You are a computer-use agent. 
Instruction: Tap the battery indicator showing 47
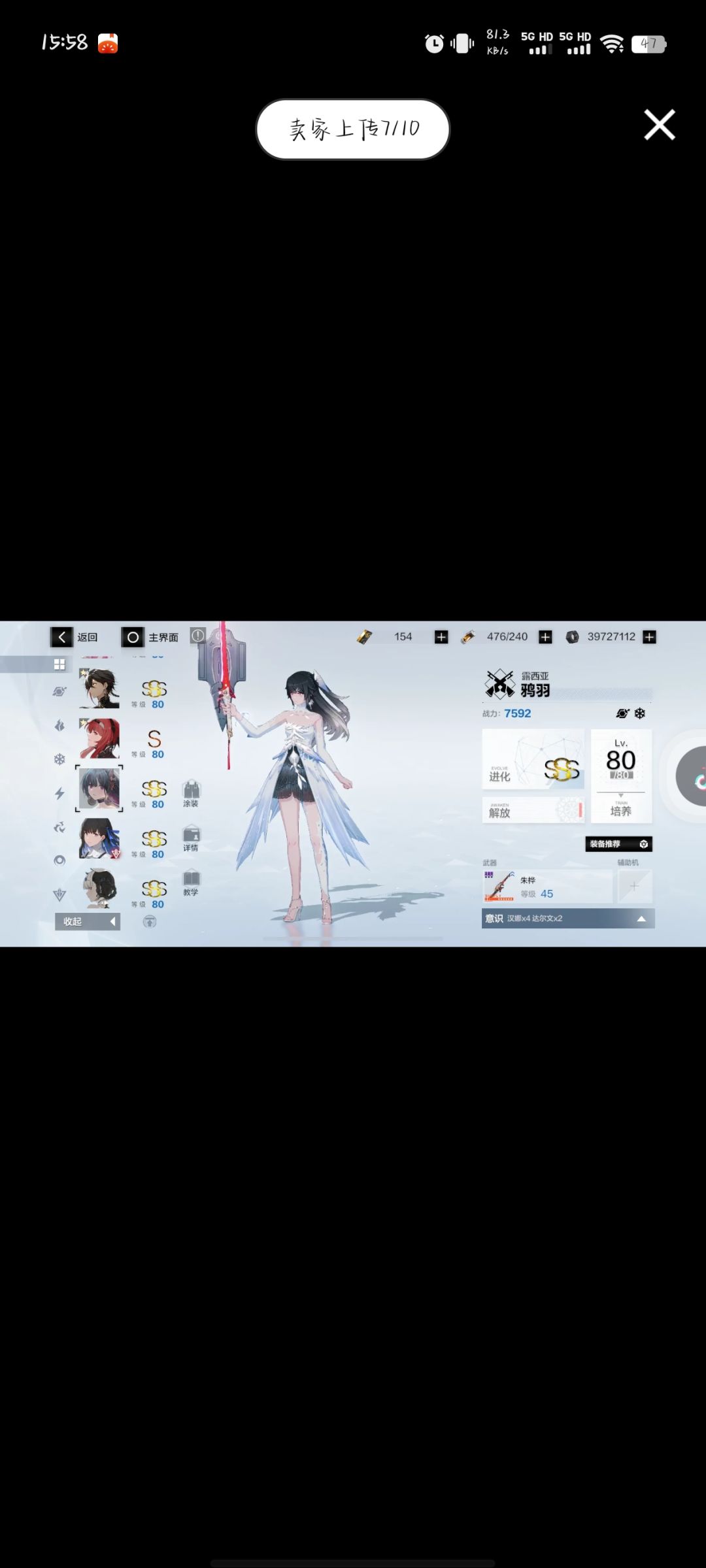point(648,44)
